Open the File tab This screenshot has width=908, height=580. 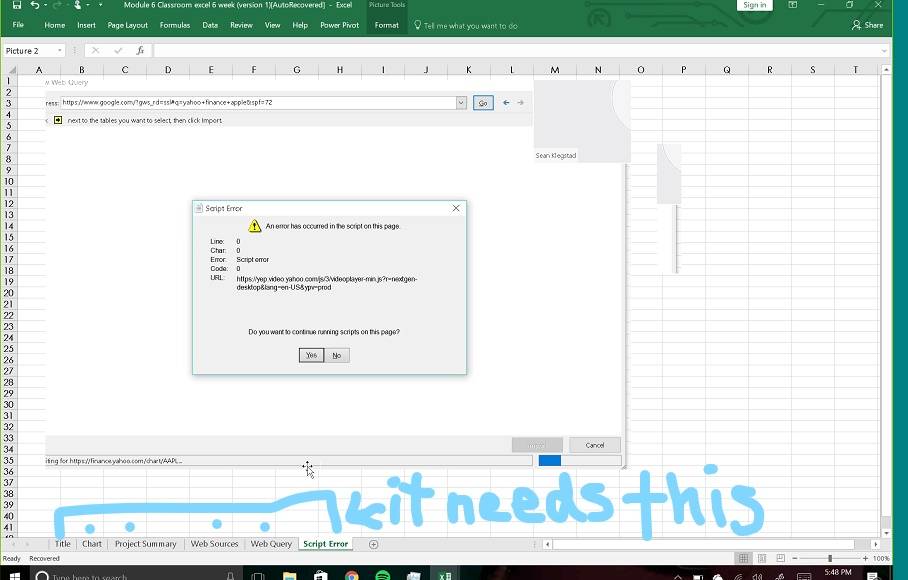[x=19, y=25]
